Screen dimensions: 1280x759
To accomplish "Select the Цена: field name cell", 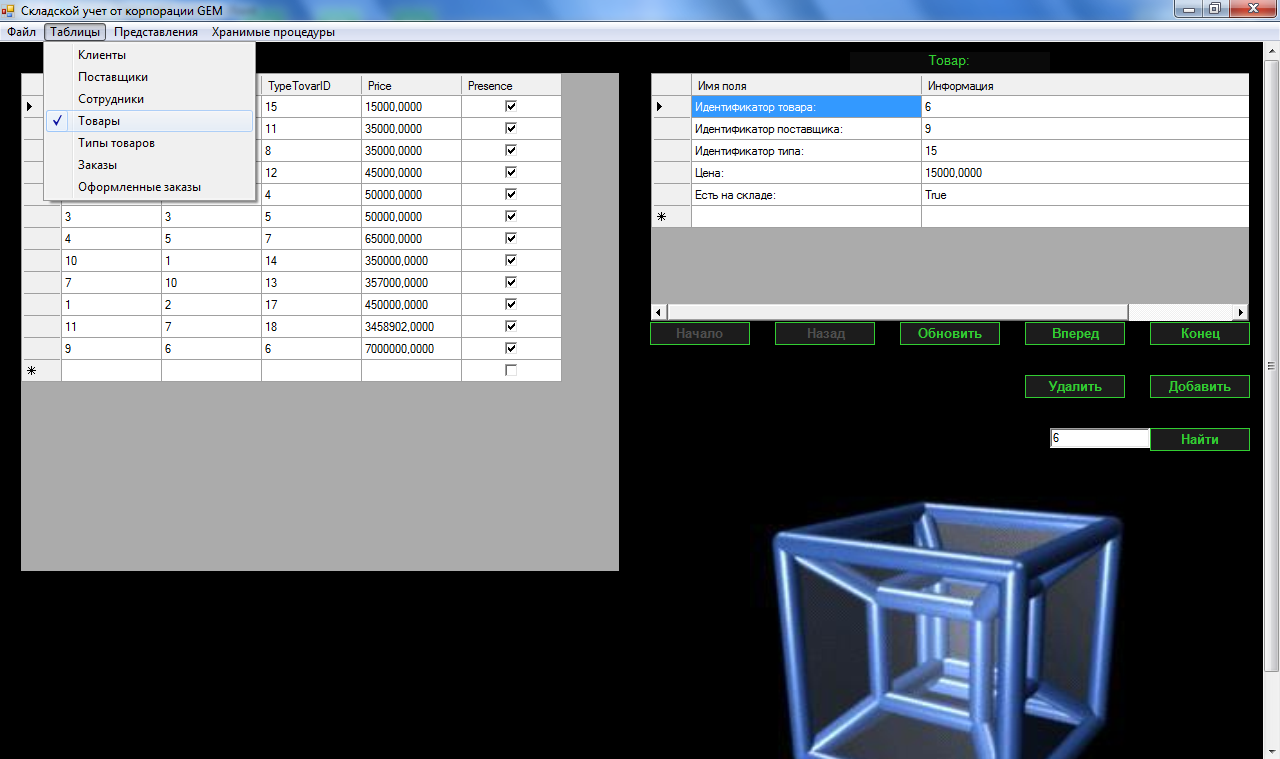I will point(806,173).
